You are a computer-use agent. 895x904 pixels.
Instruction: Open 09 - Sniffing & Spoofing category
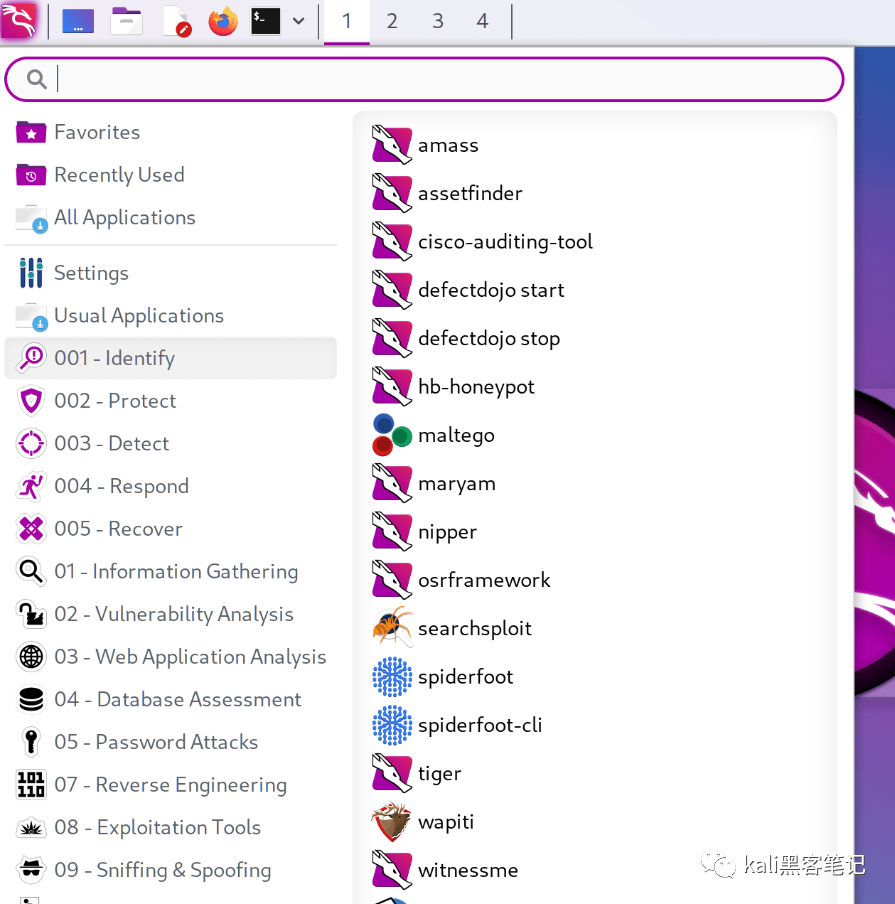coord(171,870)
